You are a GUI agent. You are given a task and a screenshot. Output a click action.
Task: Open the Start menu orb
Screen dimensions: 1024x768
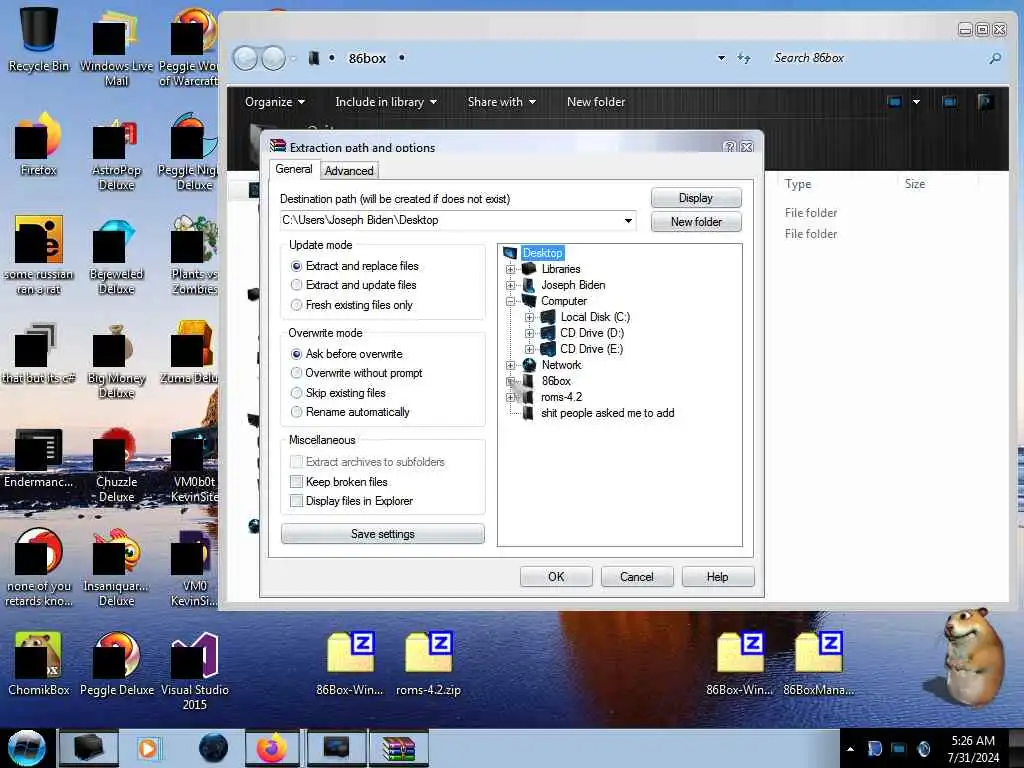point(26,748)
